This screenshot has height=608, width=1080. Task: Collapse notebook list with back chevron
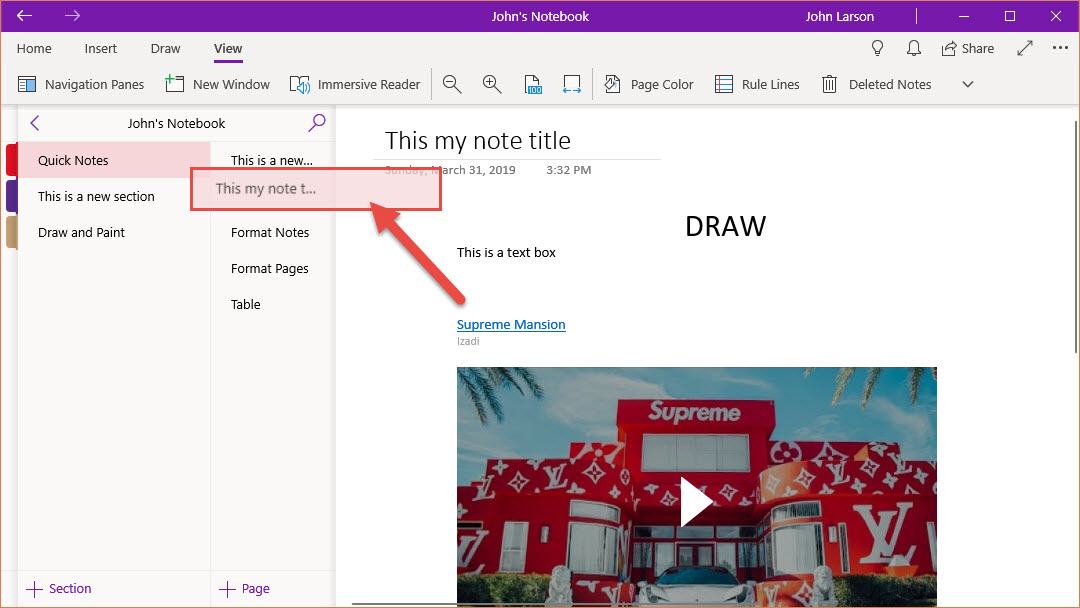(35, 123)
